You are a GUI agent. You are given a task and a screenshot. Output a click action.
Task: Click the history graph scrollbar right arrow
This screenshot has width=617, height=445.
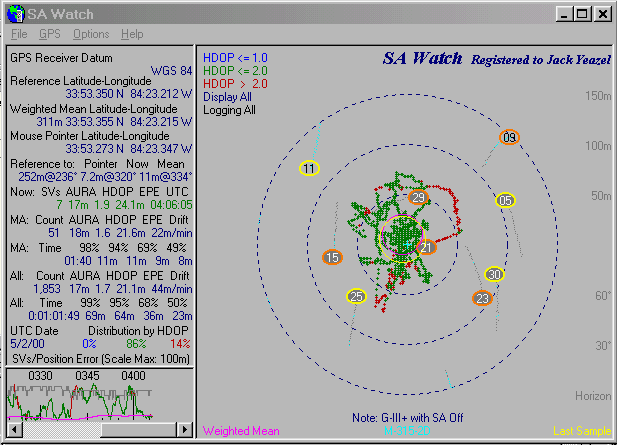[x=183, y=429]
